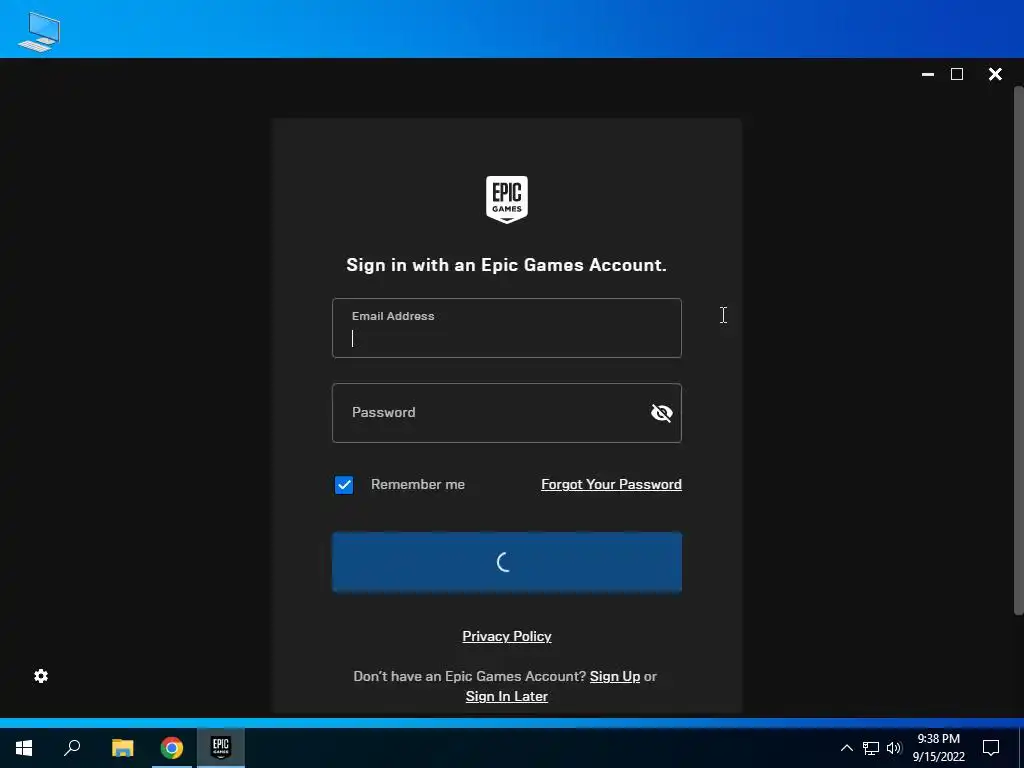Open Google Chrome from taskbar
This screenshot has height=768, width=1024.
click(x=172, y=748)
